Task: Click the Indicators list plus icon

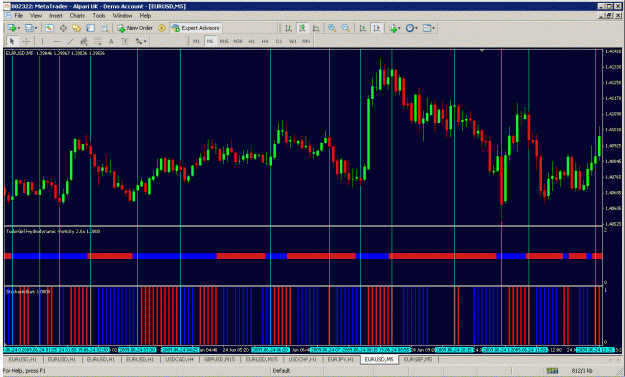Action: pyautogui.click(x=393, y=28)
